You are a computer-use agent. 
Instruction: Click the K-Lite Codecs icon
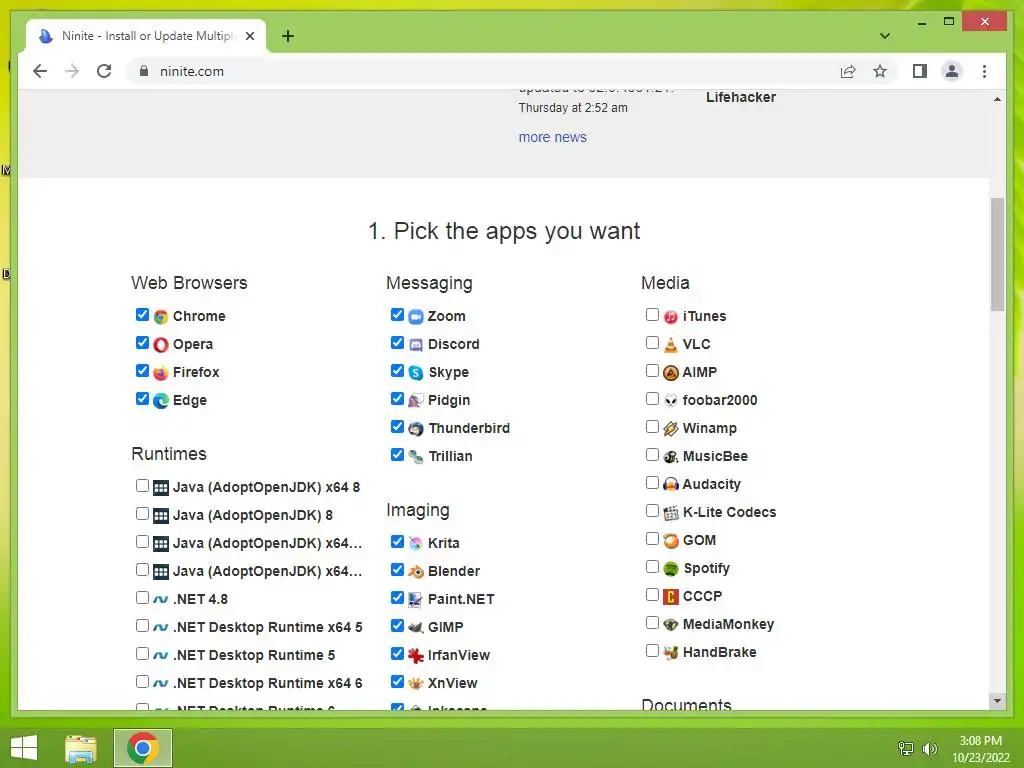(x=671, y=513)
